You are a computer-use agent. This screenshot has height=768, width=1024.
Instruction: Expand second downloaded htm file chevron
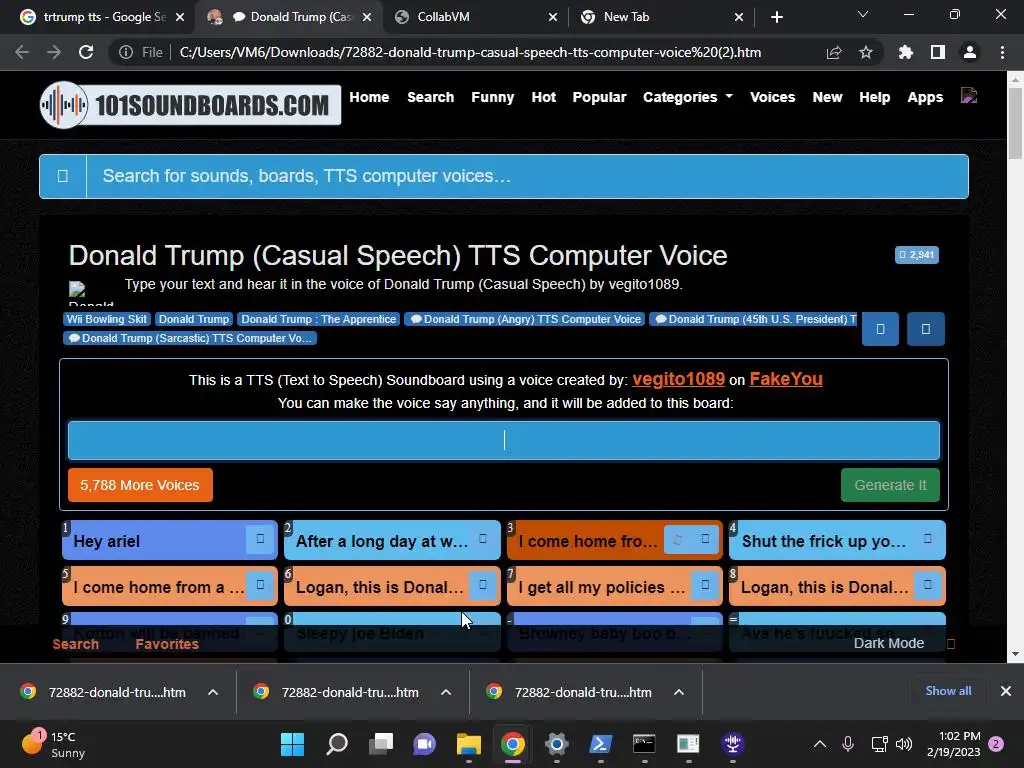[446, 692]
